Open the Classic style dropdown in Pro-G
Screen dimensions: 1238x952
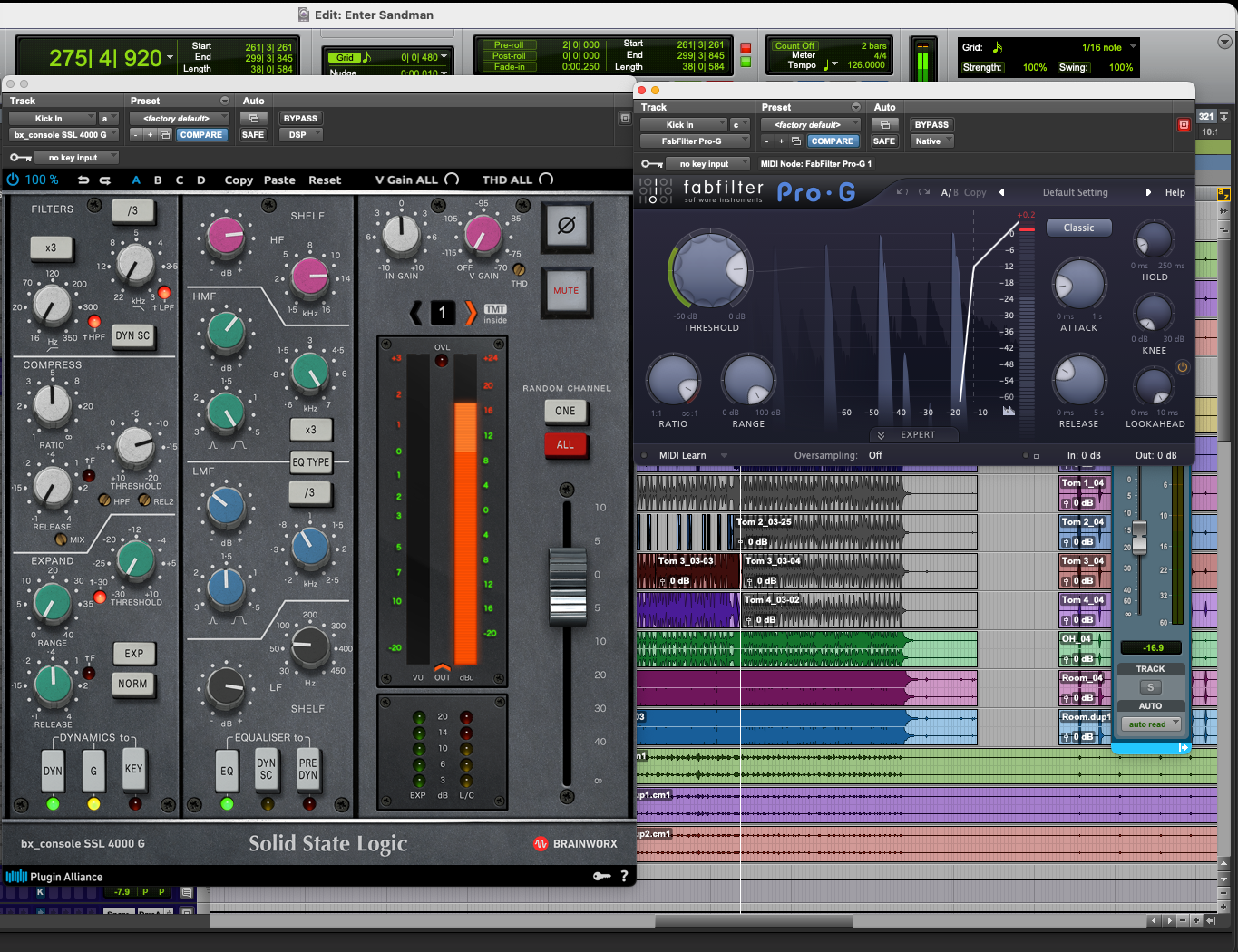1078,228
